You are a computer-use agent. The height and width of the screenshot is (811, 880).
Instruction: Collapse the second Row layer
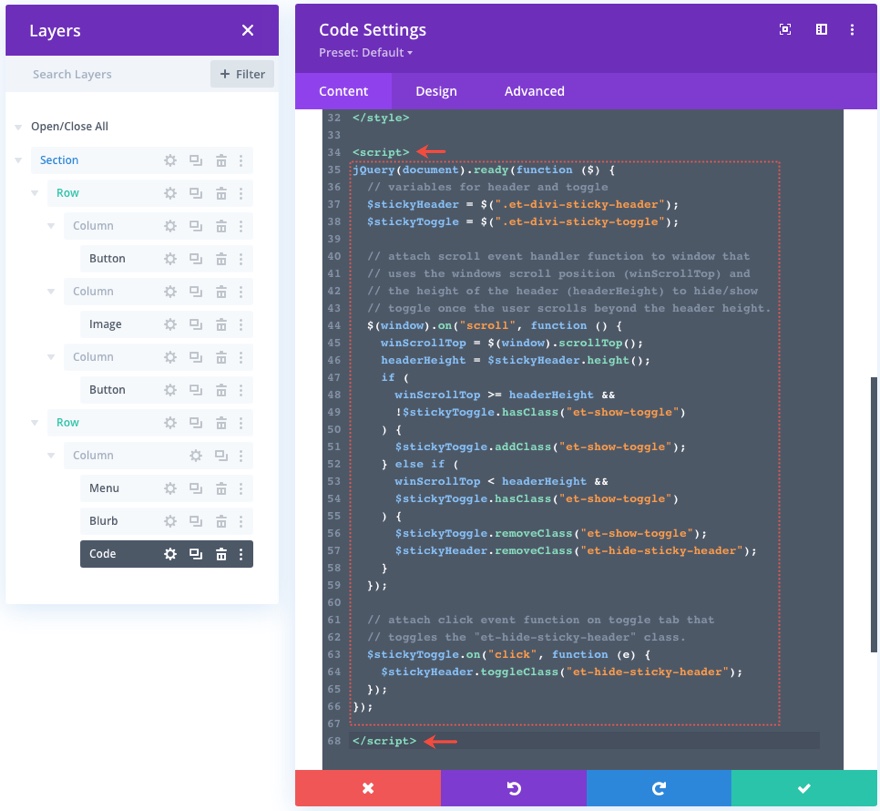34,423
